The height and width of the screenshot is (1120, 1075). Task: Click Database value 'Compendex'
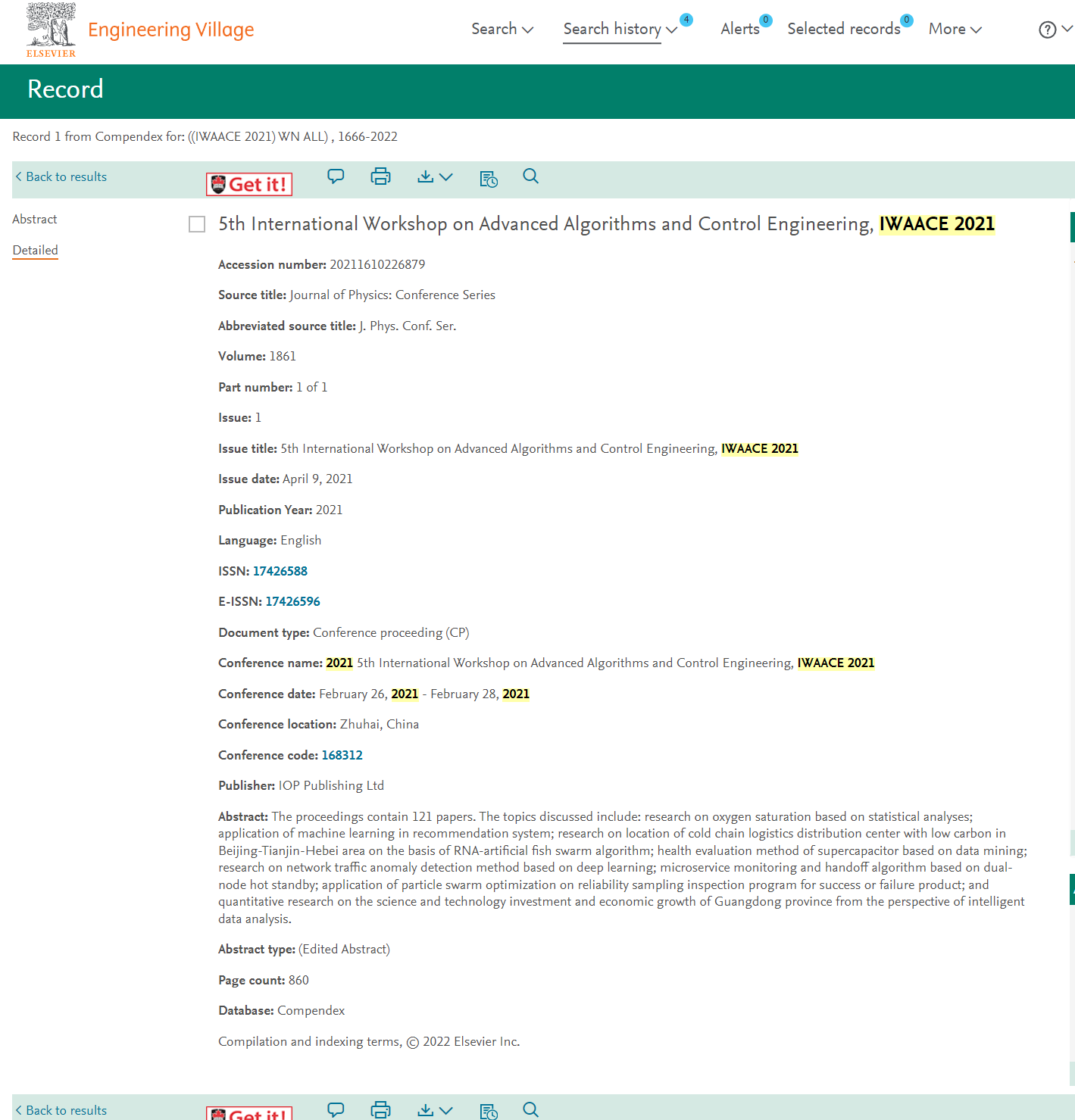311,1010
